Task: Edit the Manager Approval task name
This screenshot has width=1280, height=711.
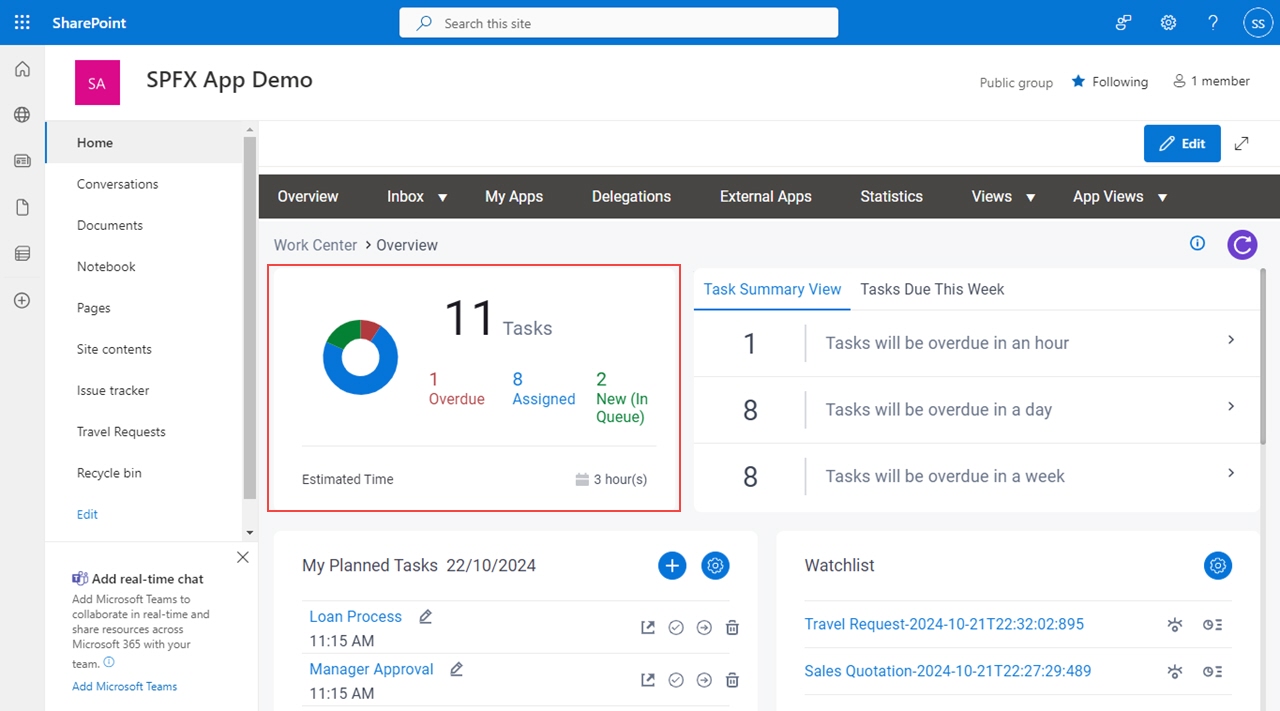Action: tap(457, 669)
